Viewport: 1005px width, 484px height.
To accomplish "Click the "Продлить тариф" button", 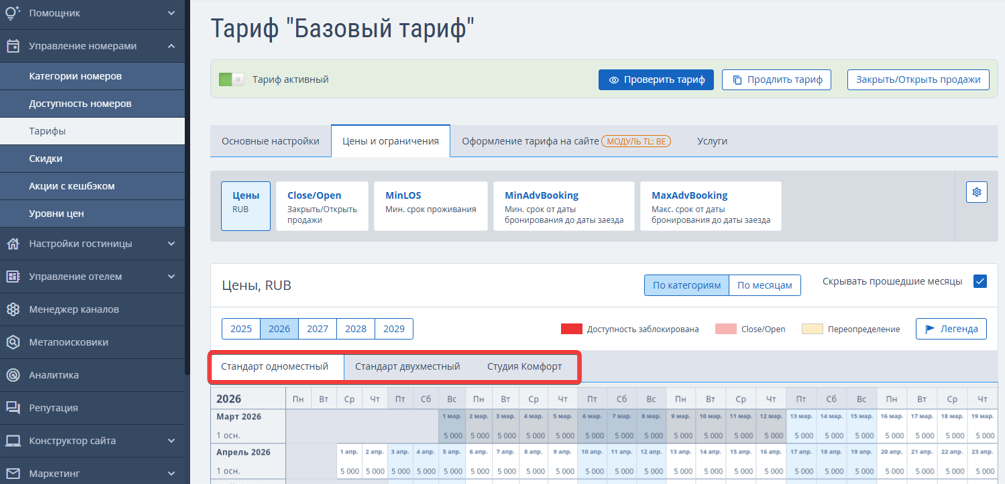I will (x=776, y=79).
